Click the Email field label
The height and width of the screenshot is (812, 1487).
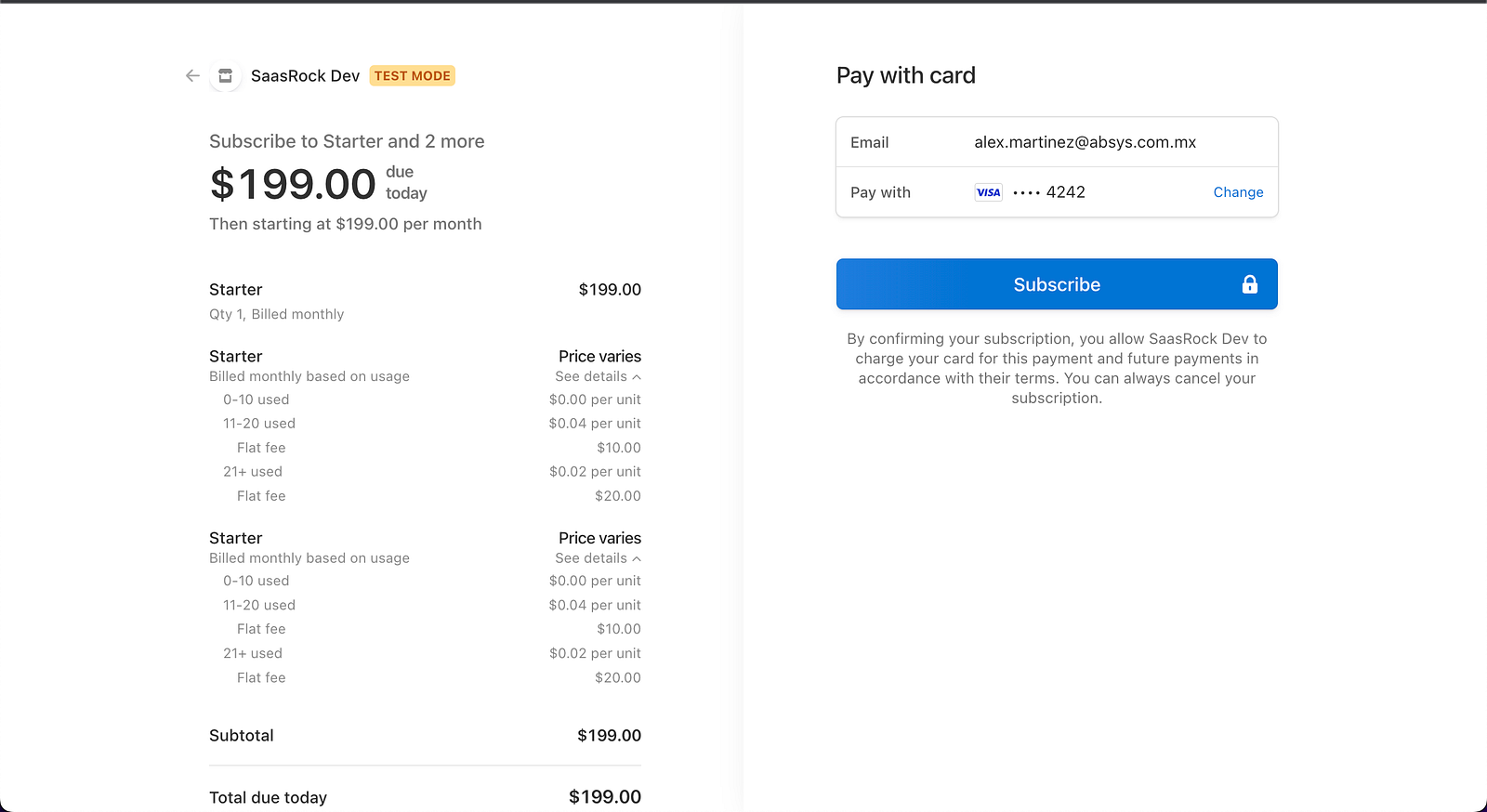tap(869, 142)
